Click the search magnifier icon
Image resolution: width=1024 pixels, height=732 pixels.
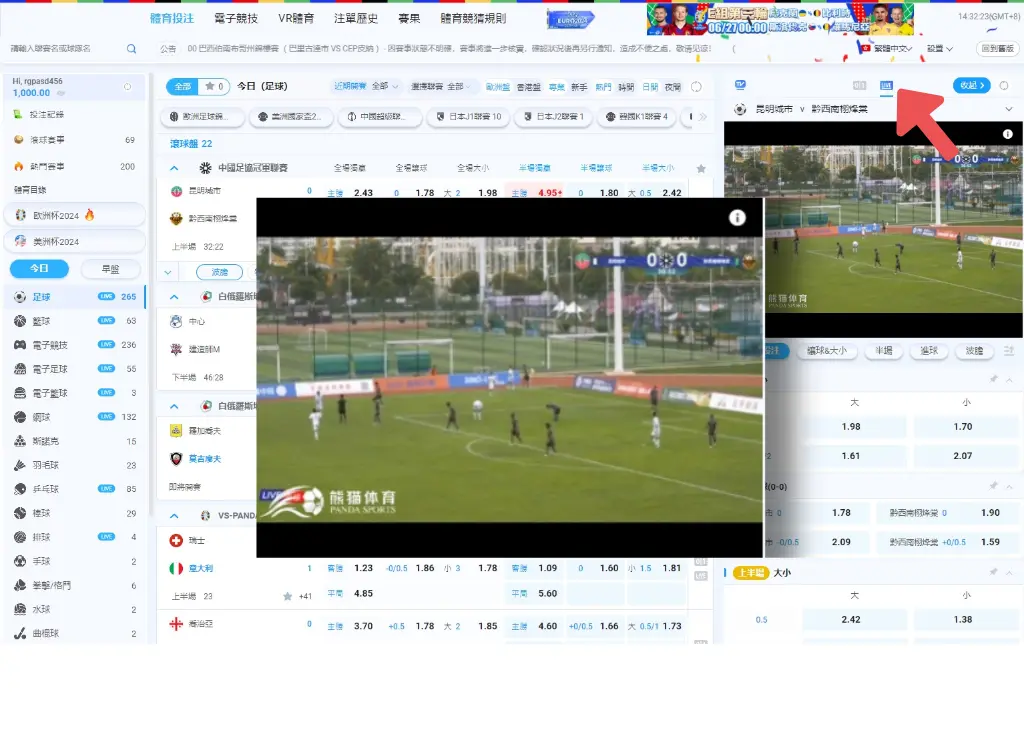pyautogui.click(x=132, y=48)
